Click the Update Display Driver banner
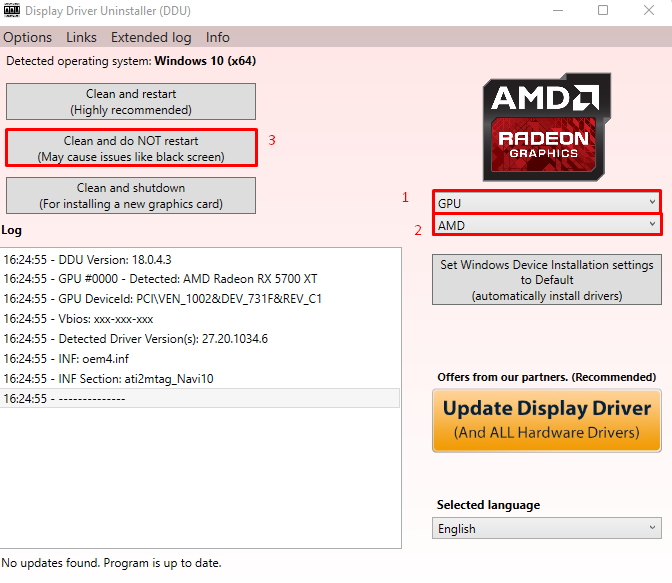 click(x=547, y=420)
